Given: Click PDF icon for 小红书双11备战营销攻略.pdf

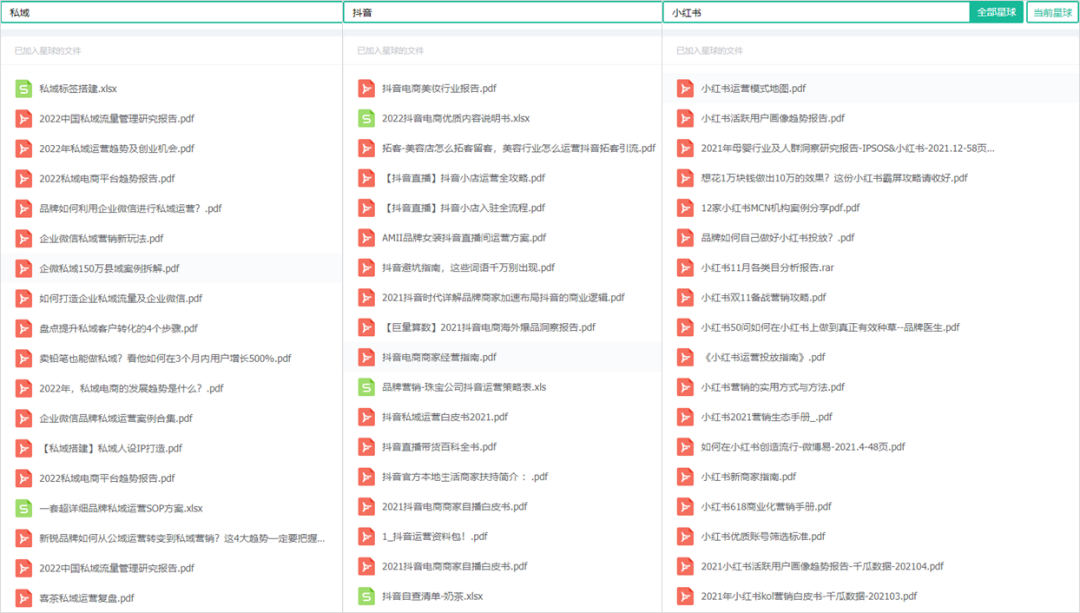Looking at the screenshot, I should coord(685,298).
